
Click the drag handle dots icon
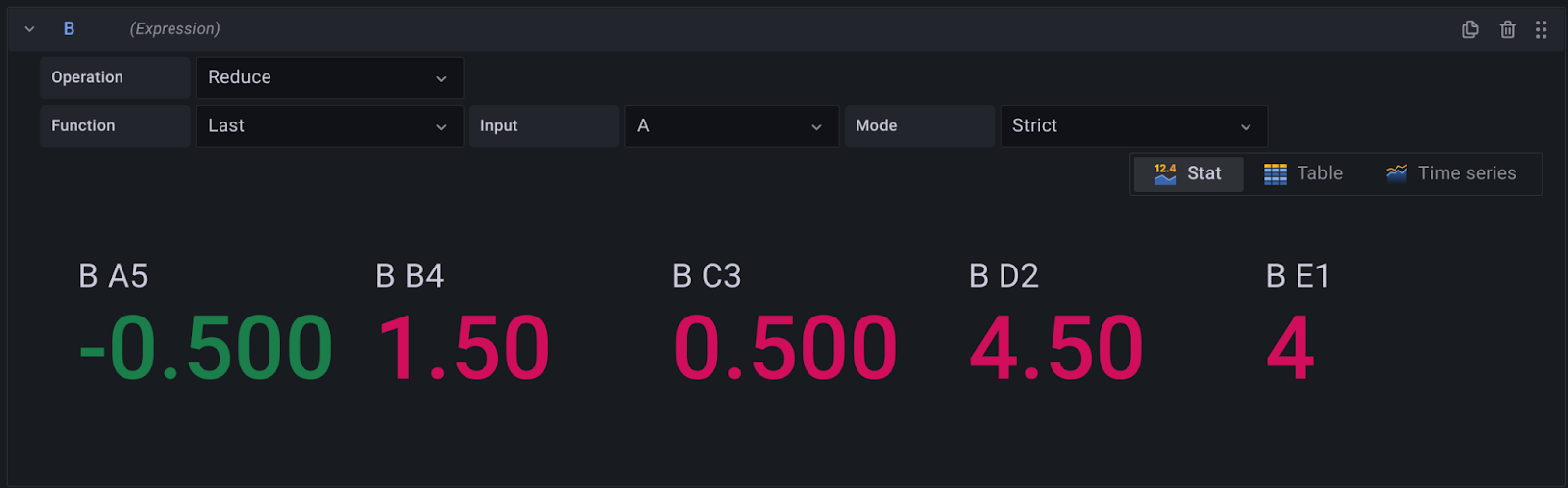pos(1542,29)
